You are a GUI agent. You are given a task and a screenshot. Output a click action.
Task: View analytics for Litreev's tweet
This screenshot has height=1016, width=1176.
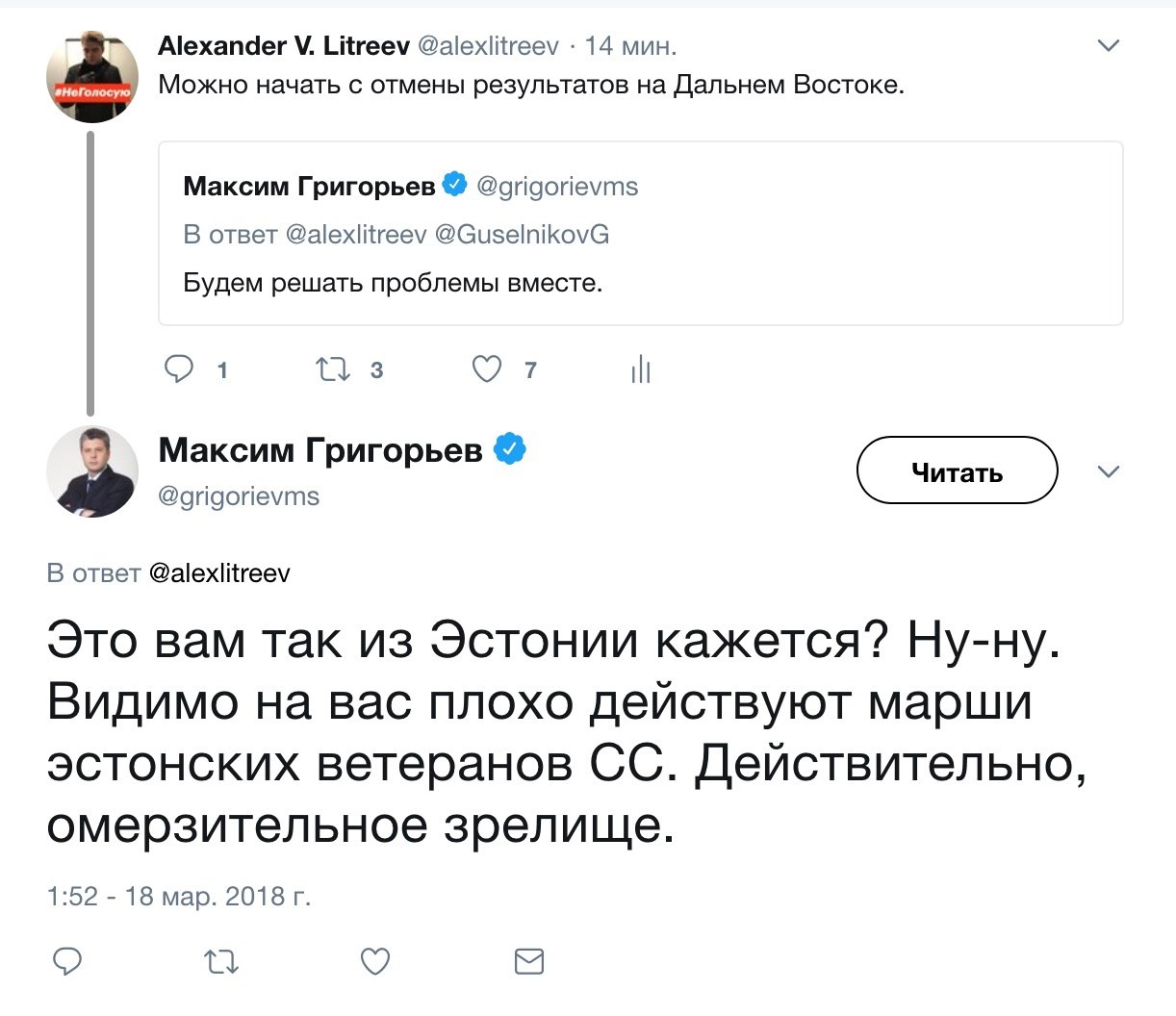pyautogui.click(x=641, y=369)
